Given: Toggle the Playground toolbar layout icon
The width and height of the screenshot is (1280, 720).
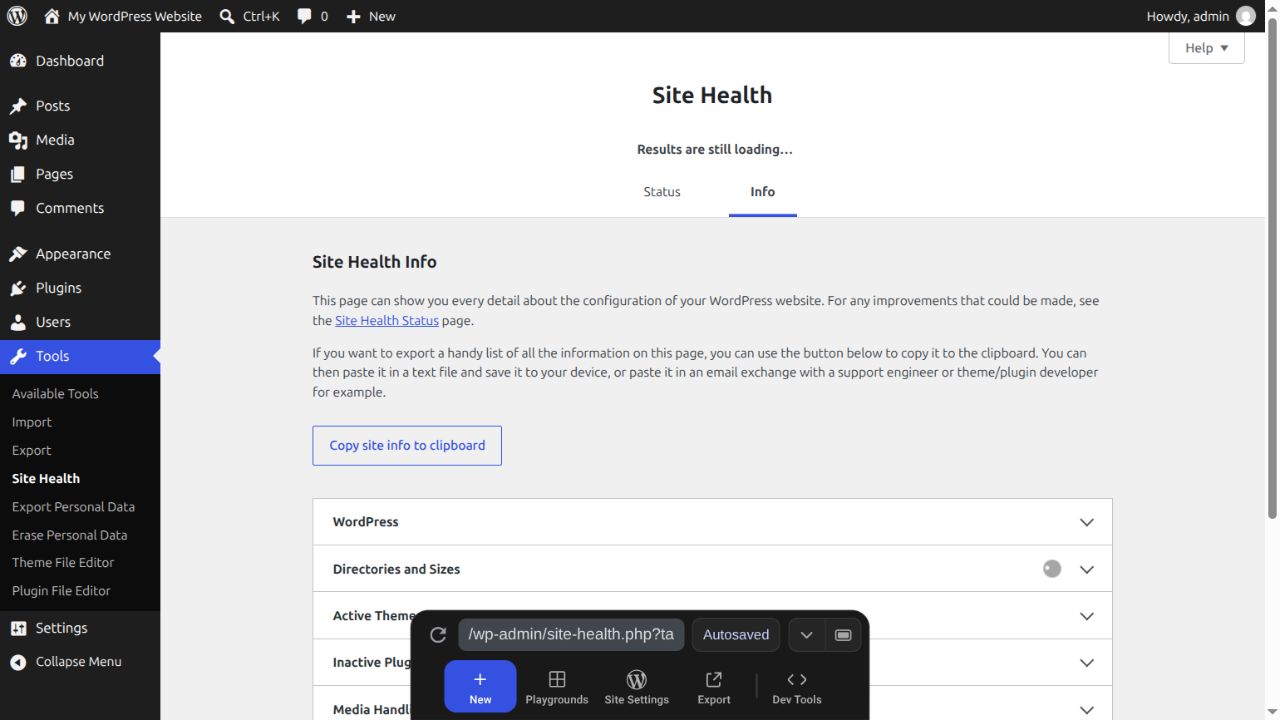Looking at the screenshot, I should (x=843, y=635).
